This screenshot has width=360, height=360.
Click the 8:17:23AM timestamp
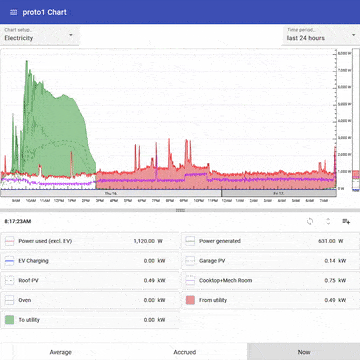(x=18, y=221)
